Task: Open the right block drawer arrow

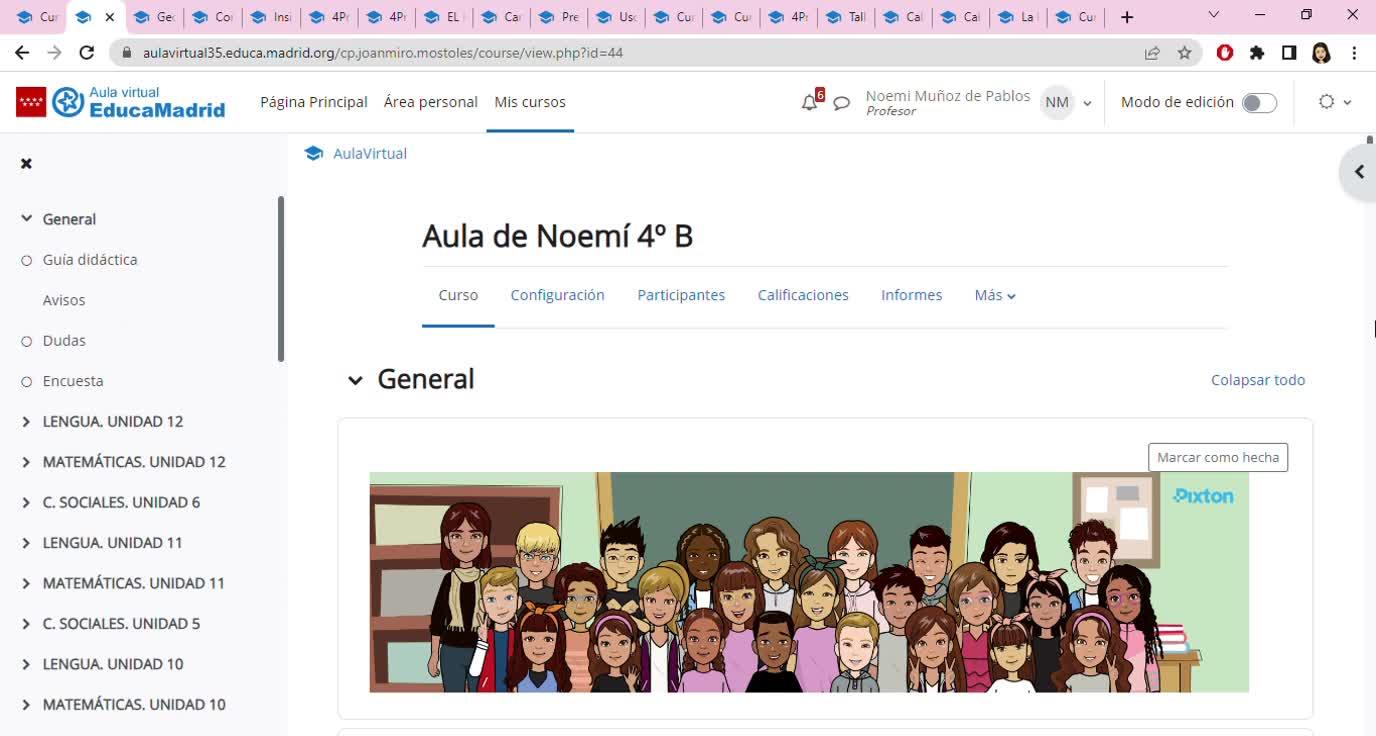Action: 1359,172
